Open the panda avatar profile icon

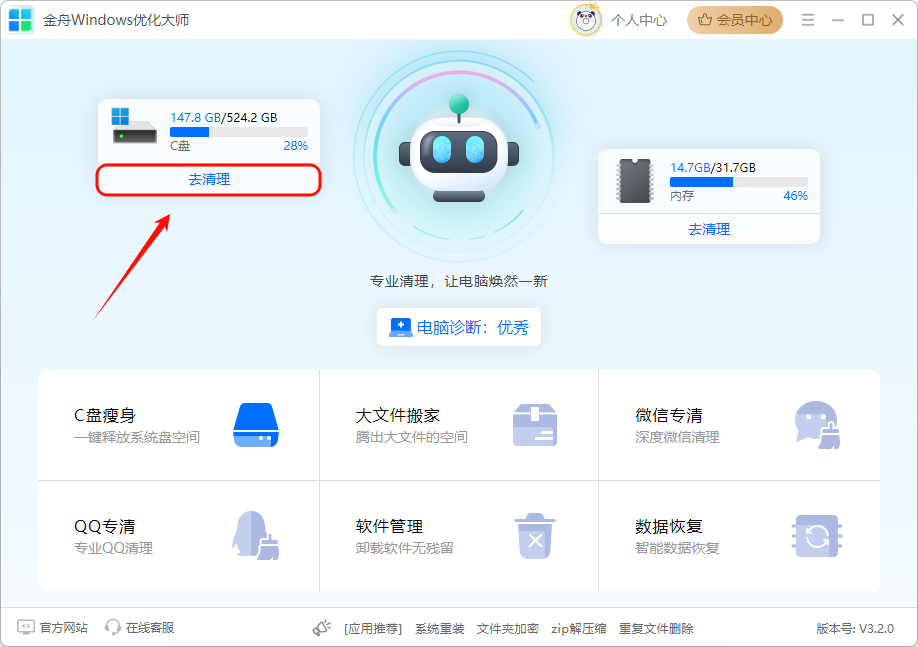(586, 20)
